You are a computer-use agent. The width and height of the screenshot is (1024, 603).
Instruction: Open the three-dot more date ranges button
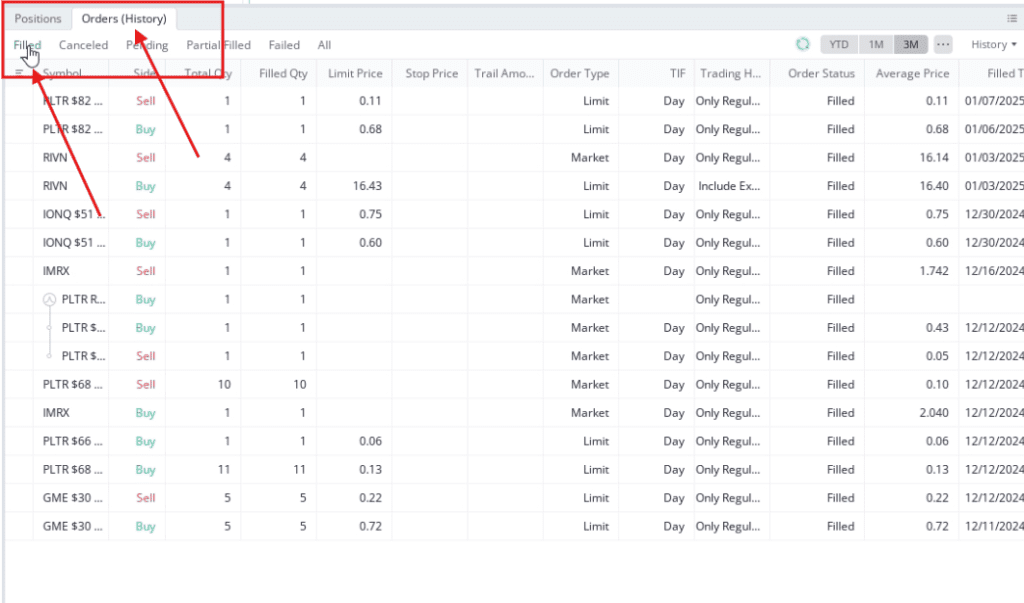coord(943,45)
